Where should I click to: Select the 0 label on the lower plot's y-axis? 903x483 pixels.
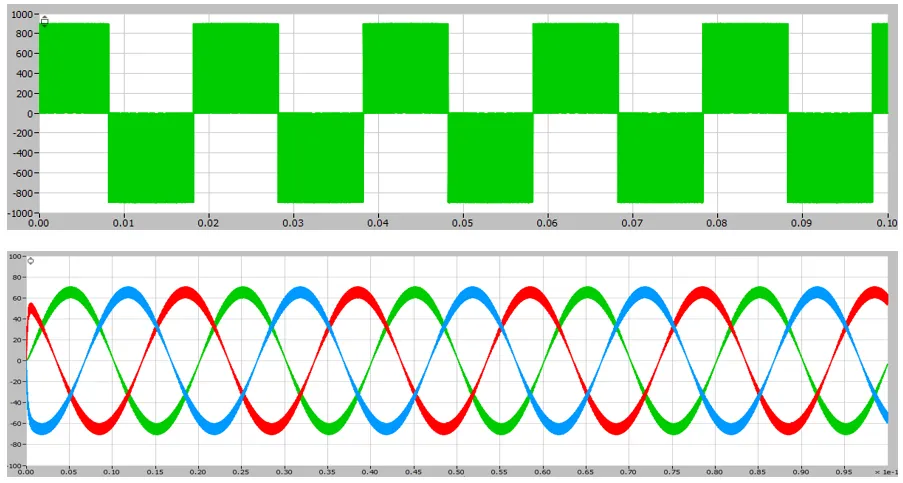pyautogui.click(x=20, y=361)
